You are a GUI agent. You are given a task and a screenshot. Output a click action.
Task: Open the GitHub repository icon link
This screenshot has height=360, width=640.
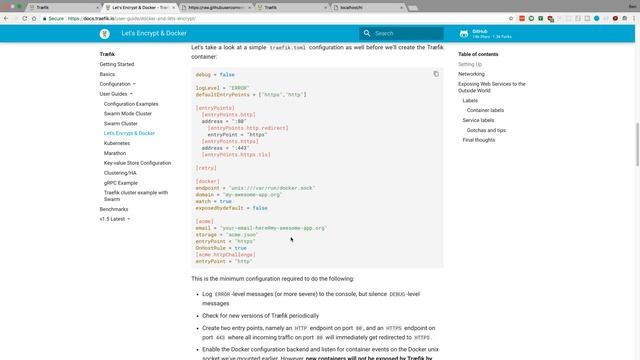464,33
